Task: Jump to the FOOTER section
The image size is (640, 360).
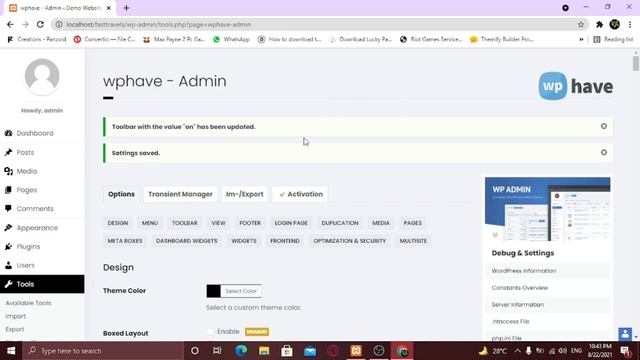Action: (x=250, y=223)
